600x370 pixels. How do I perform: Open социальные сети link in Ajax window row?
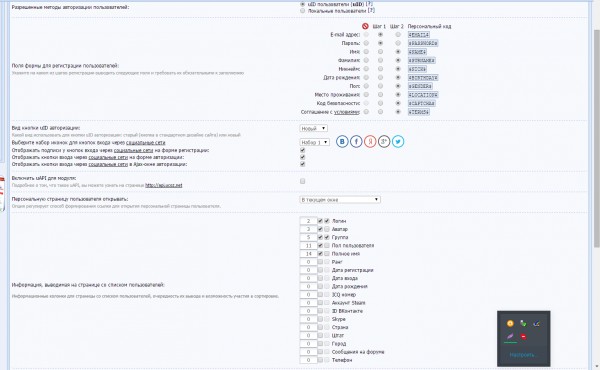pos(108,164)
